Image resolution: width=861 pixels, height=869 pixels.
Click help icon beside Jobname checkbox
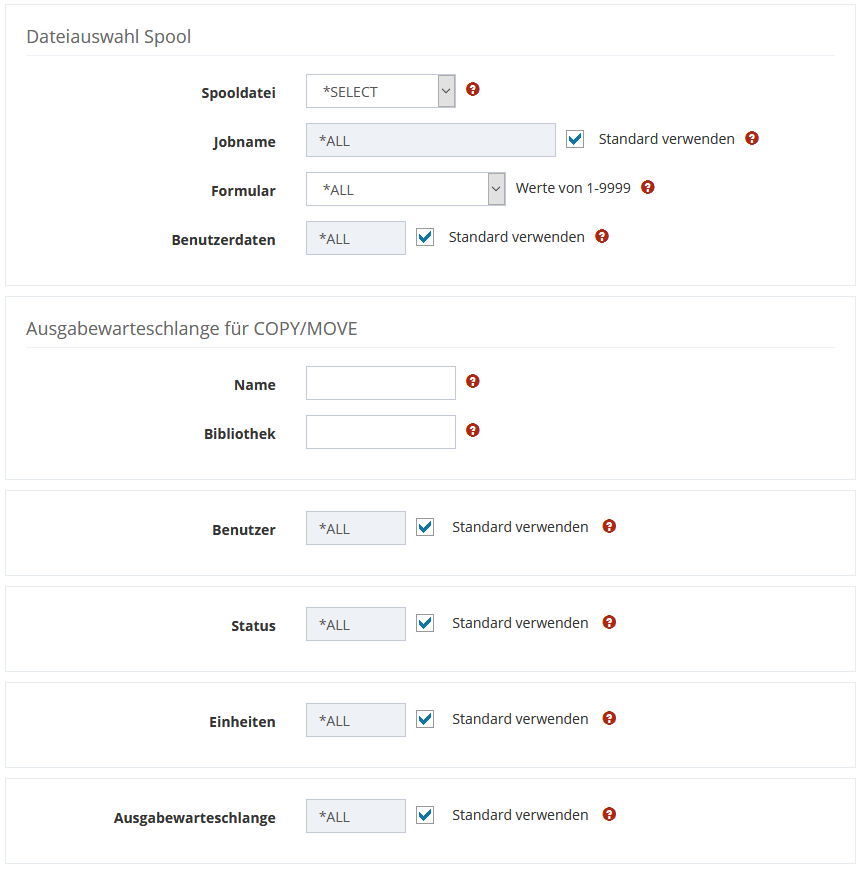coord(752,138)
